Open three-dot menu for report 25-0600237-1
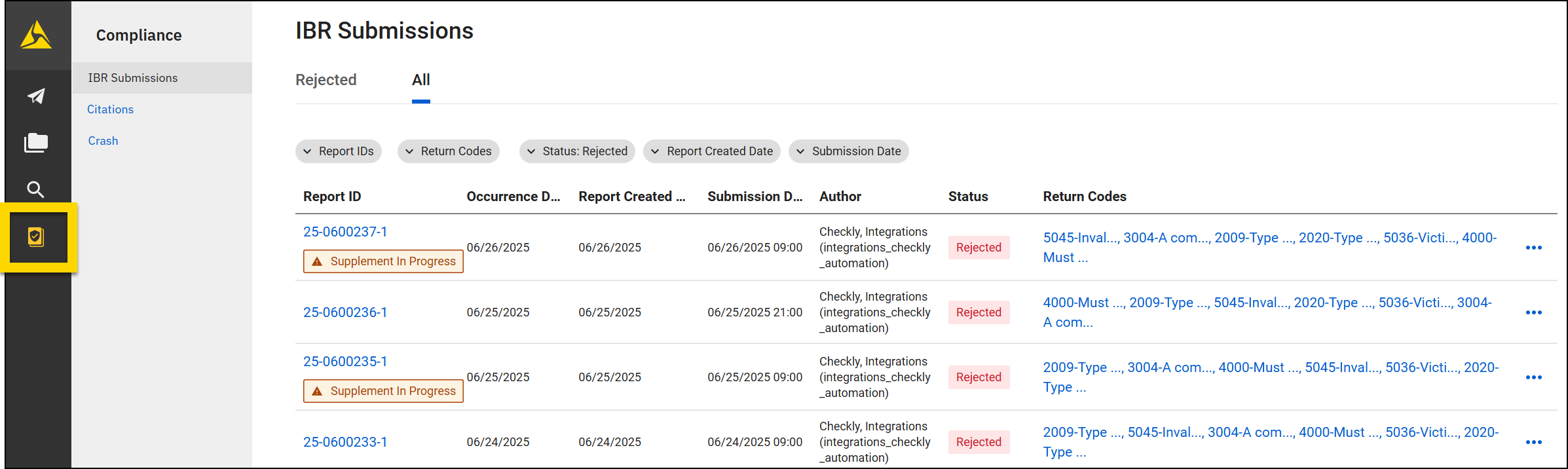Image resolution: width=1568 pixels, height=469 pixels. pos(1533,248)
